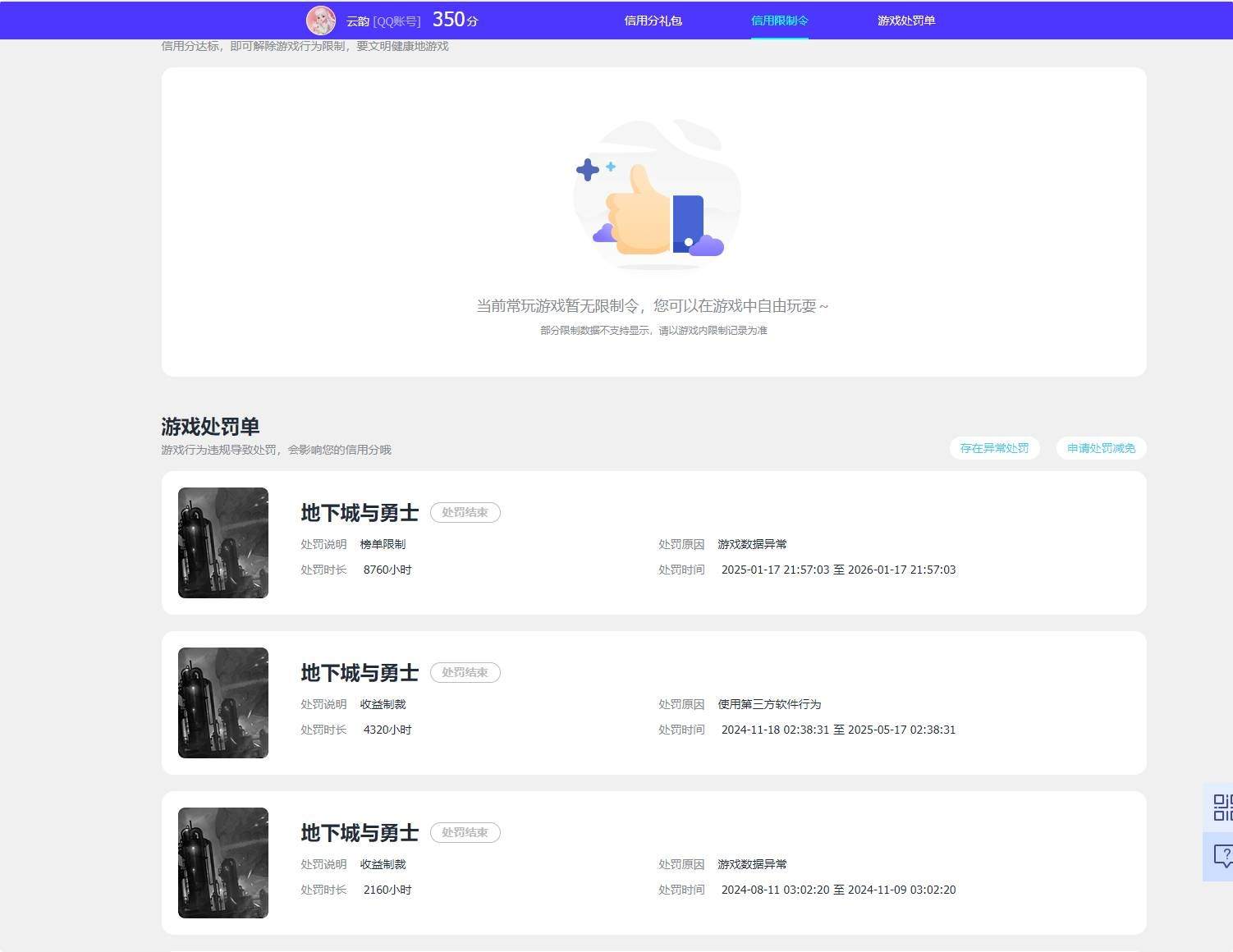This screenshot has width=1233, height=952.
Task: Click 收益制裁 description in 4320小时 card
Action: (x=383, y=704)
